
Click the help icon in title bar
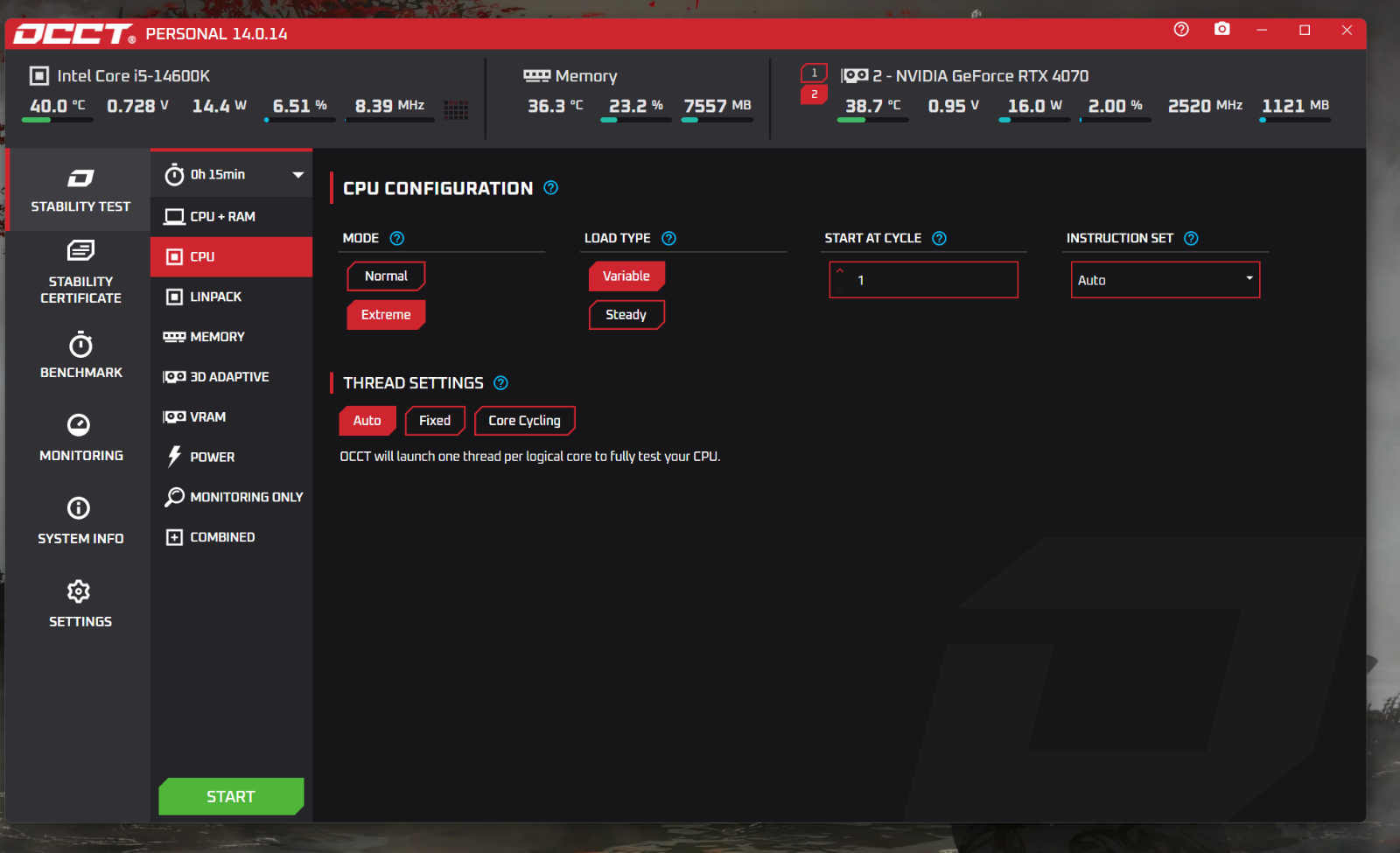click(1180, 30)
